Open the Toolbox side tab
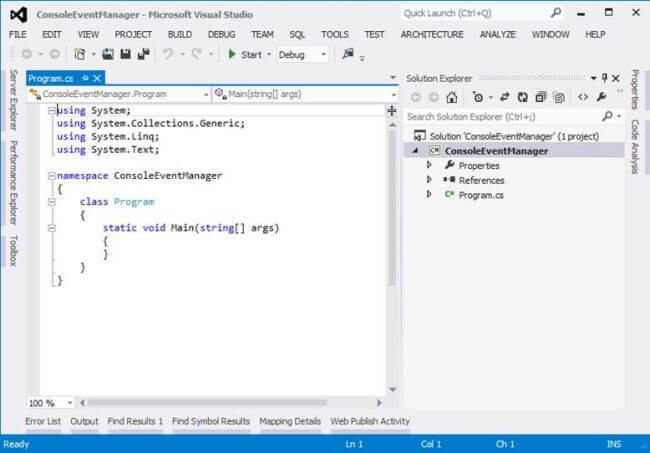 pyautogui.click(x=13, y=250)
